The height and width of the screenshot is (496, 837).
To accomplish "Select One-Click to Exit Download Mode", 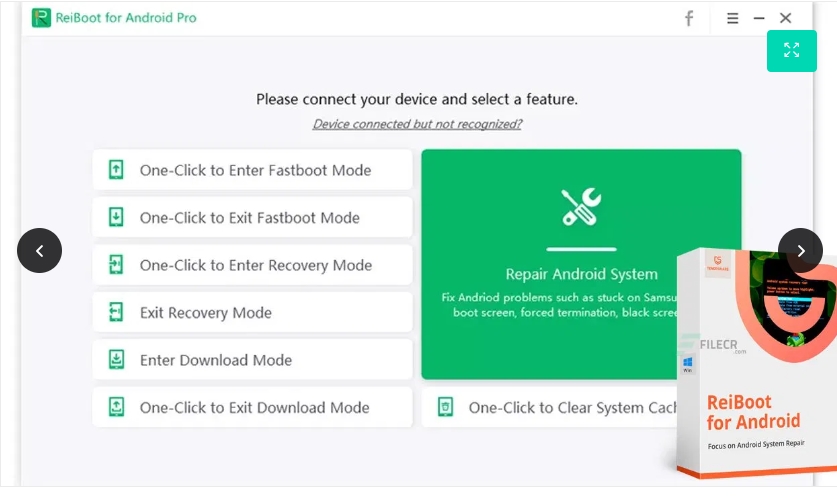I will (252, 407).
